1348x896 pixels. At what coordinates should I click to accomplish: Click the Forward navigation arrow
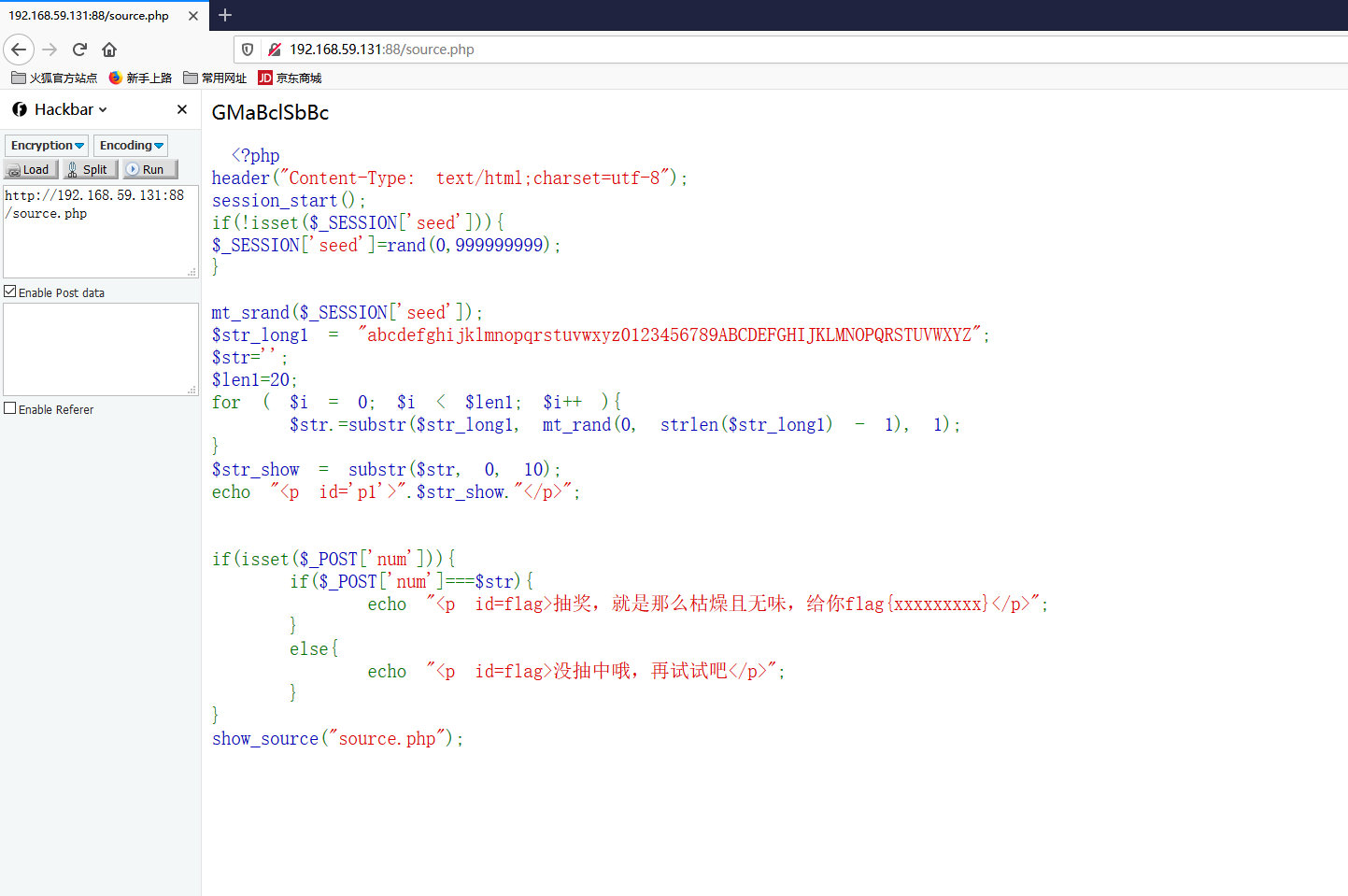tap(50, 50)
